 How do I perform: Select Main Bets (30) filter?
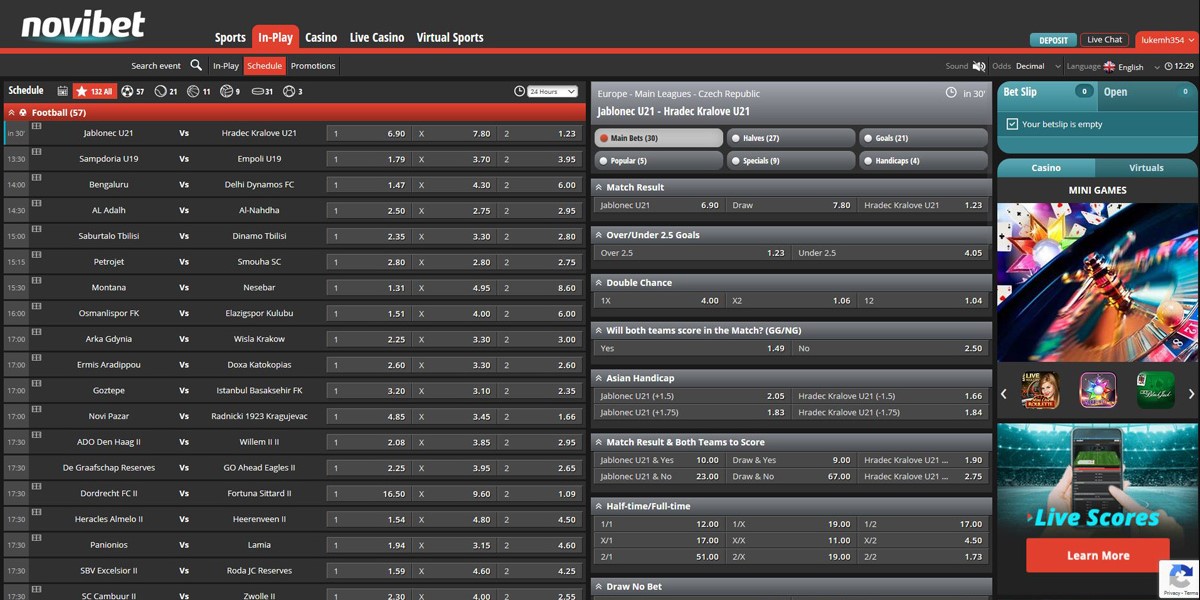click(658, 138)
